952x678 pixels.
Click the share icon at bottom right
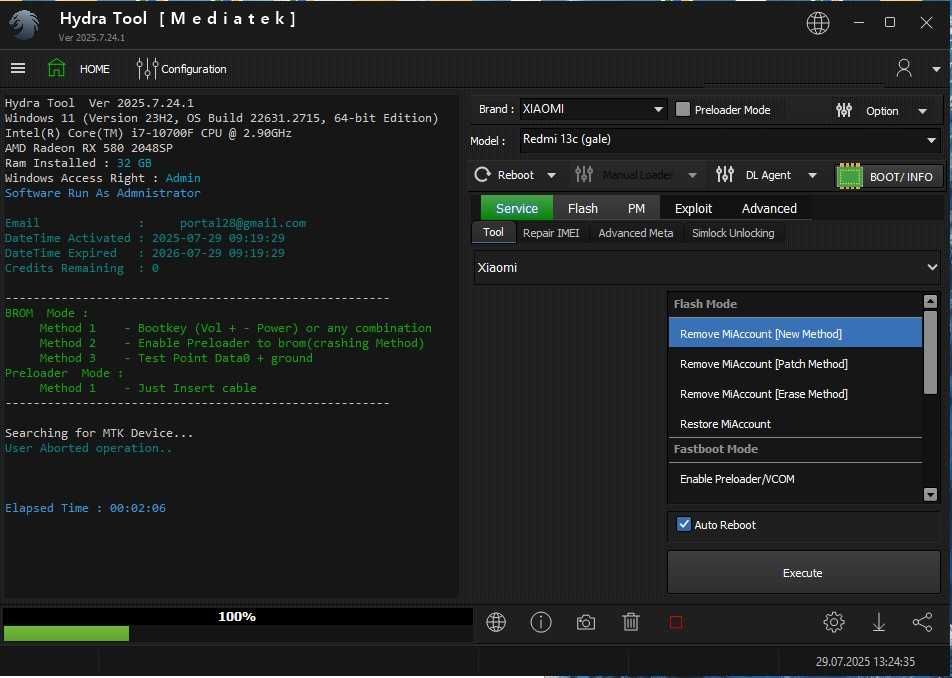coord(922,622)
